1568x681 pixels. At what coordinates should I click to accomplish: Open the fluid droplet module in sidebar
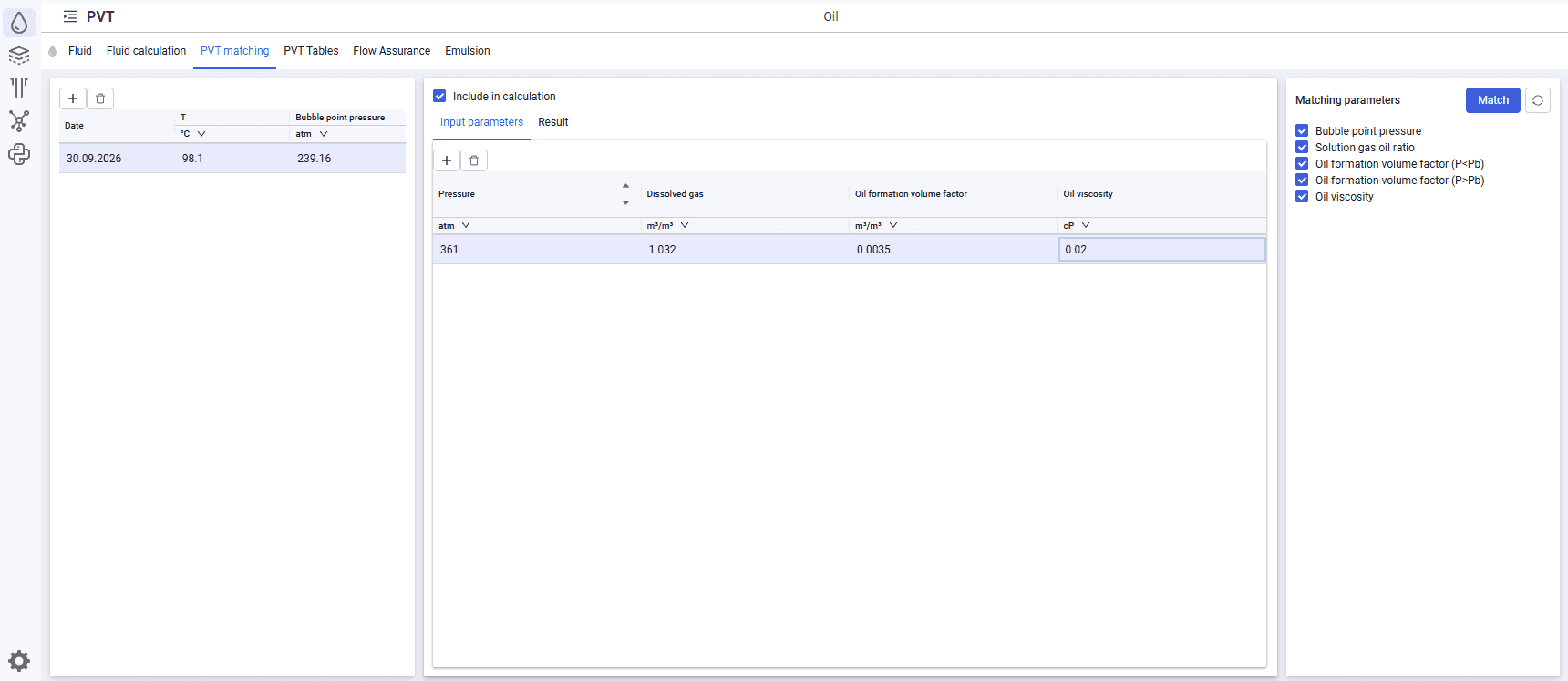(19, 23)
